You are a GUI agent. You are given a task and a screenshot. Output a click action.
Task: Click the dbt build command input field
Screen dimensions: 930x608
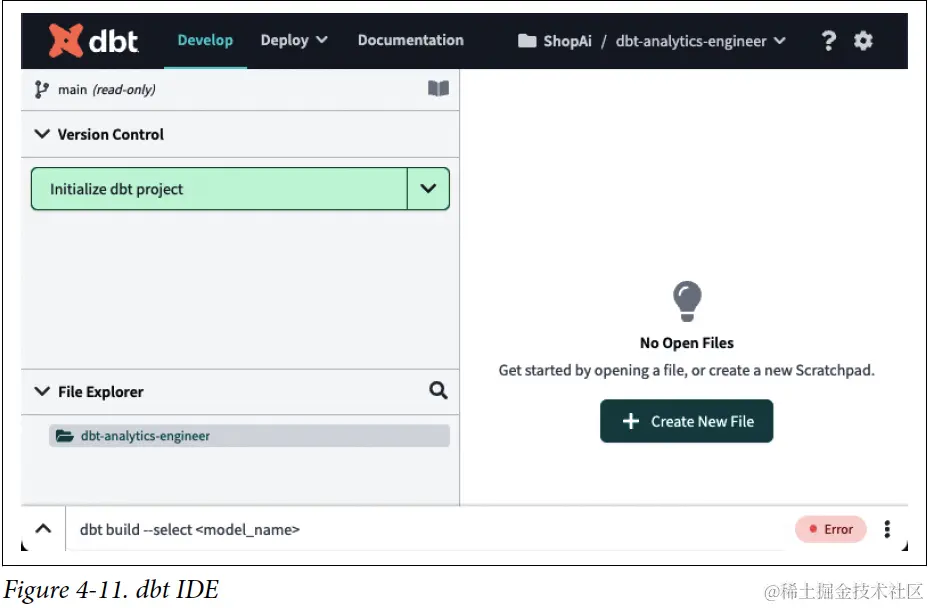[x=427, y=529]
